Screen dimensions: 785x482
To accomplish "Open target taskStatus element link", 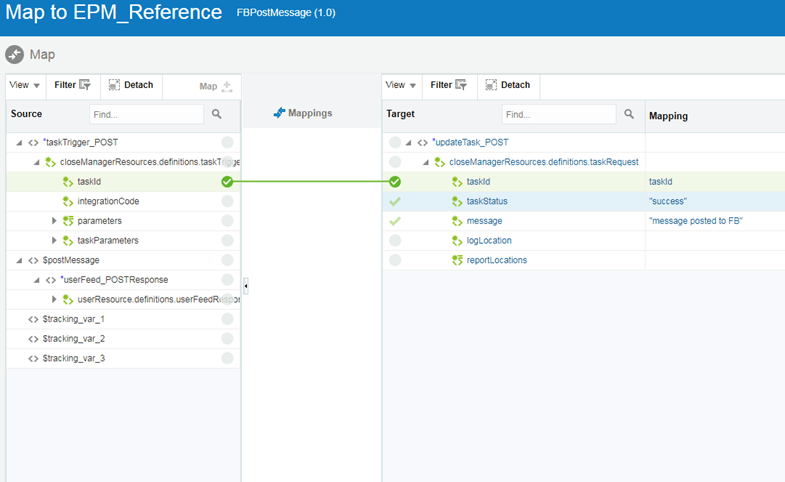I will 487,201.
